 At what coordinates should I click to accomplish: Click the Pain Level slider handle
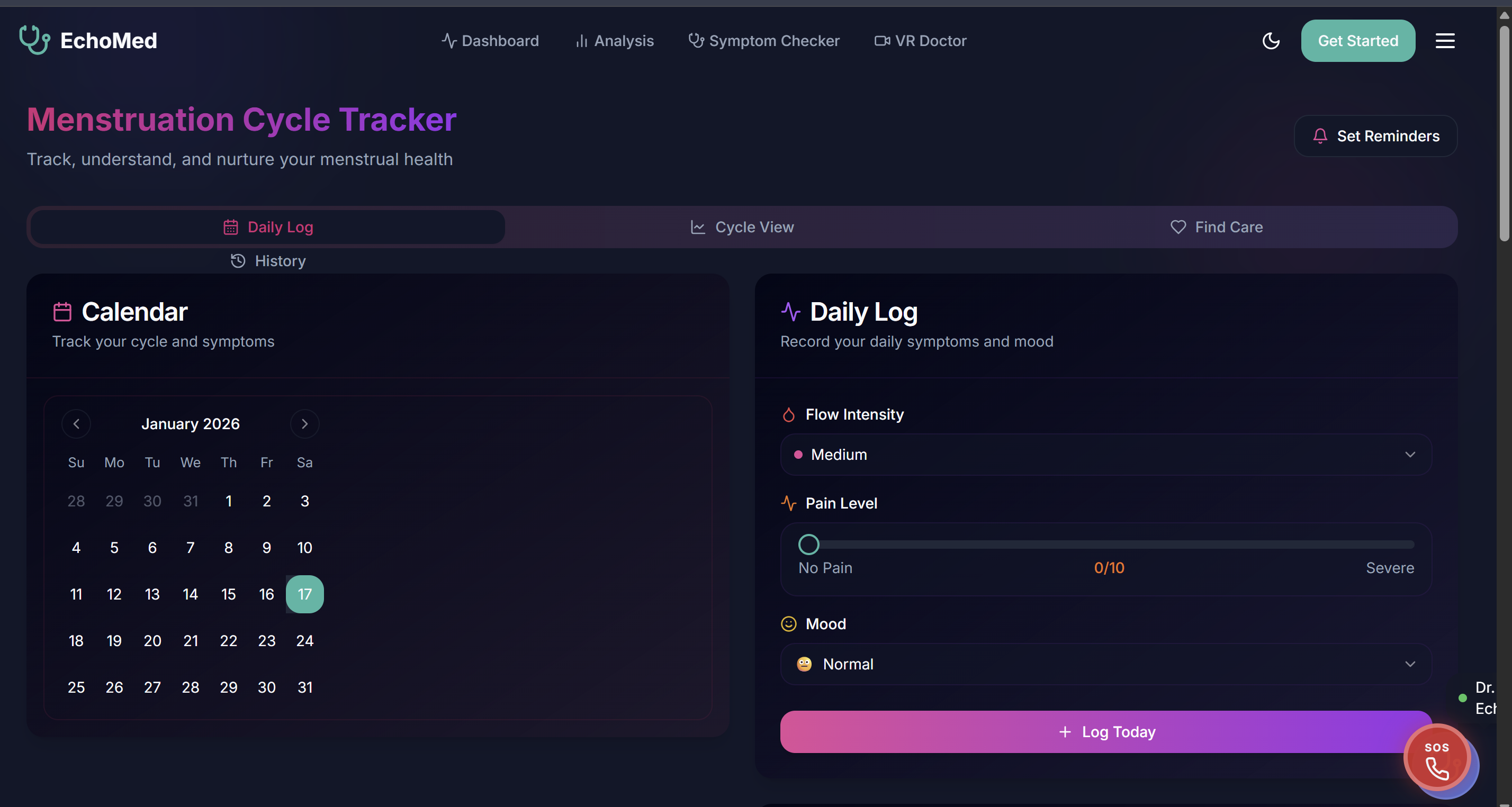tap(809, 545)
